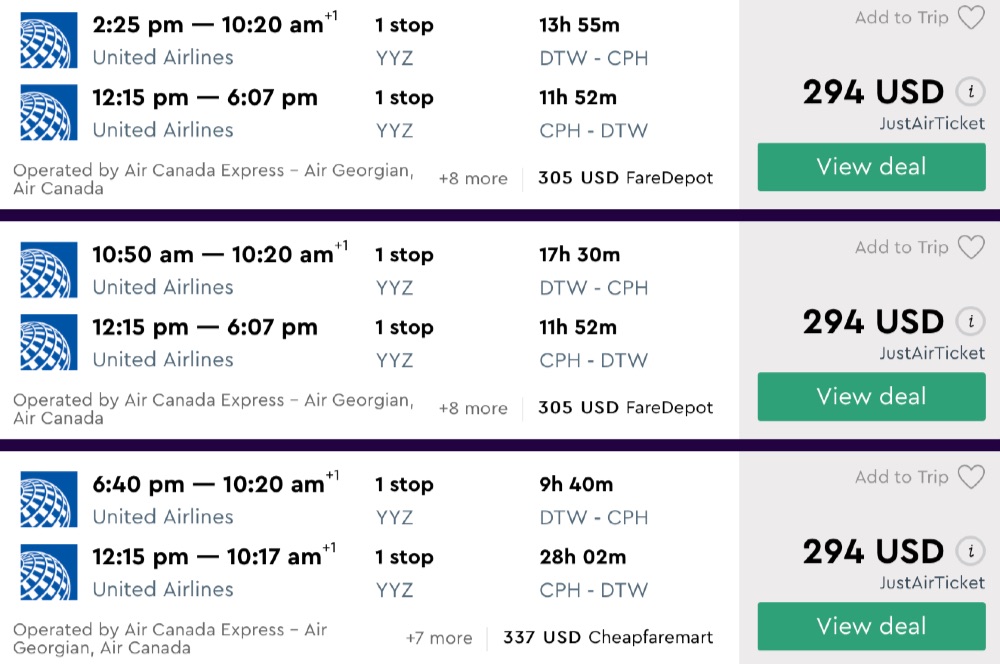The image size is (1000, 664).
Task: Expand +8 more providers on second result
Action: [x=473, y=409]
